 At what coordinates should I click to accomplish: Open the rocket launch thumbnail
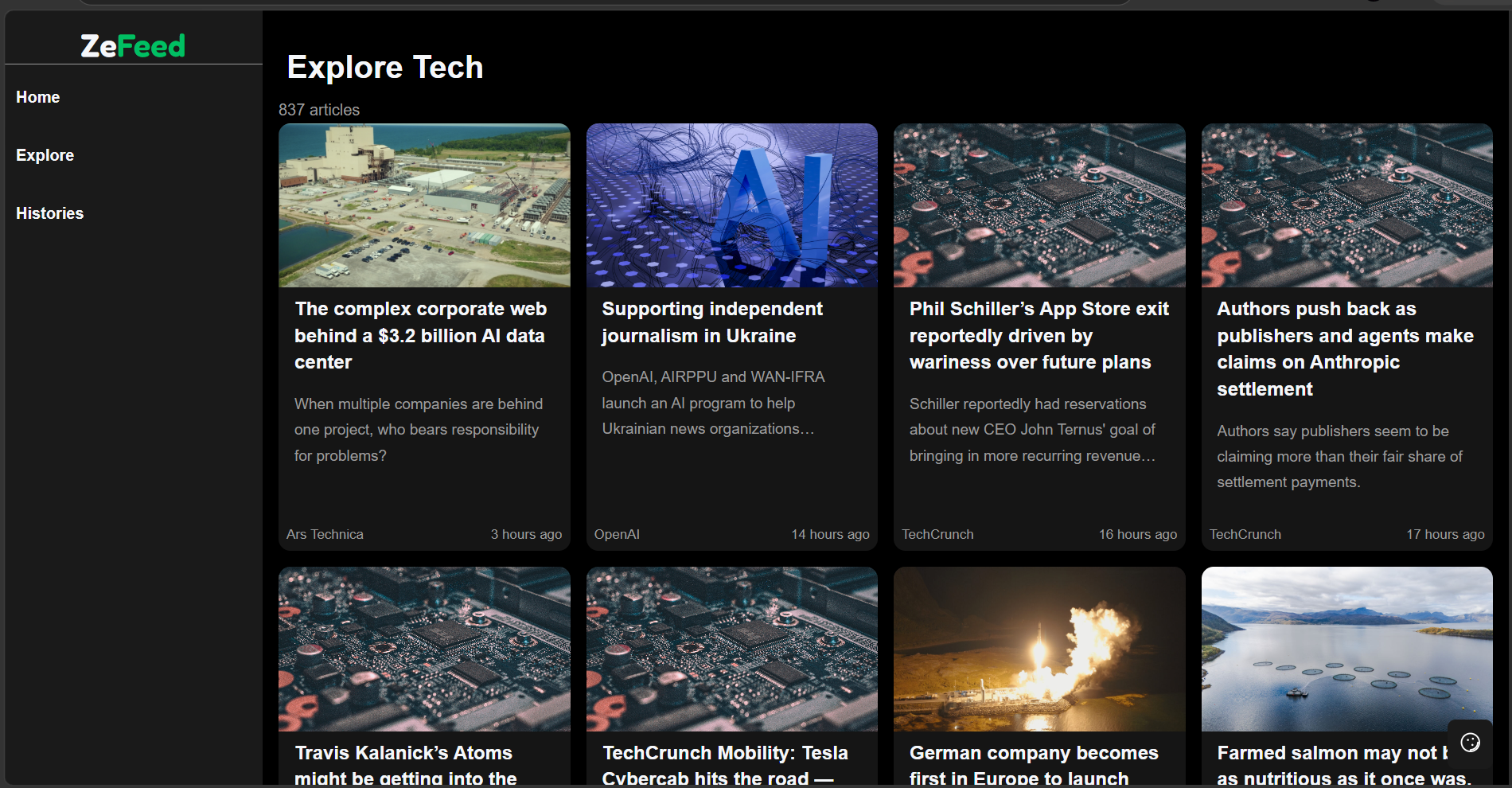coord(1039,650)
